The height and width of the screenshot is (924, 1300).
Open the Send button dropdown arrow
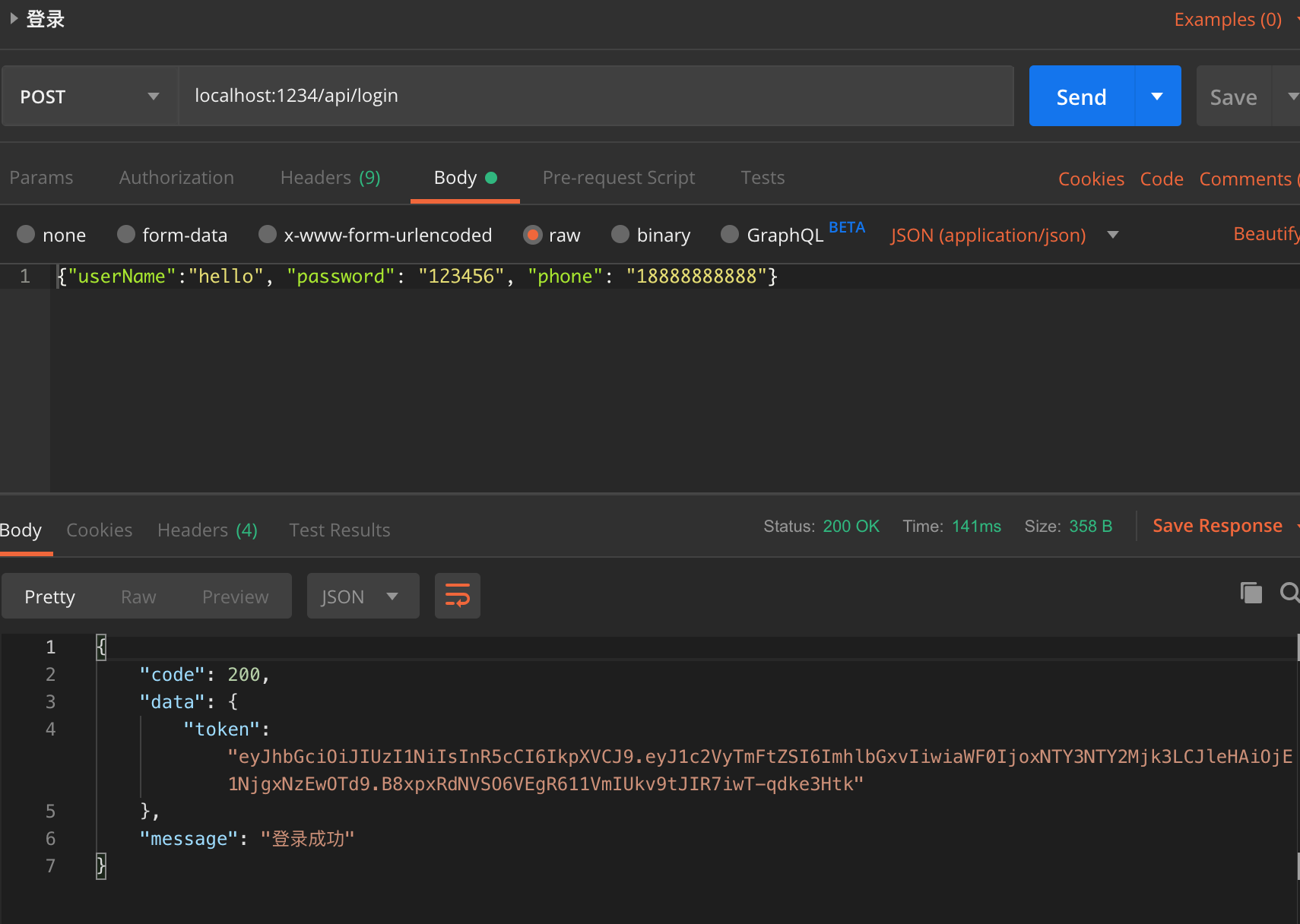[1157, 97]
